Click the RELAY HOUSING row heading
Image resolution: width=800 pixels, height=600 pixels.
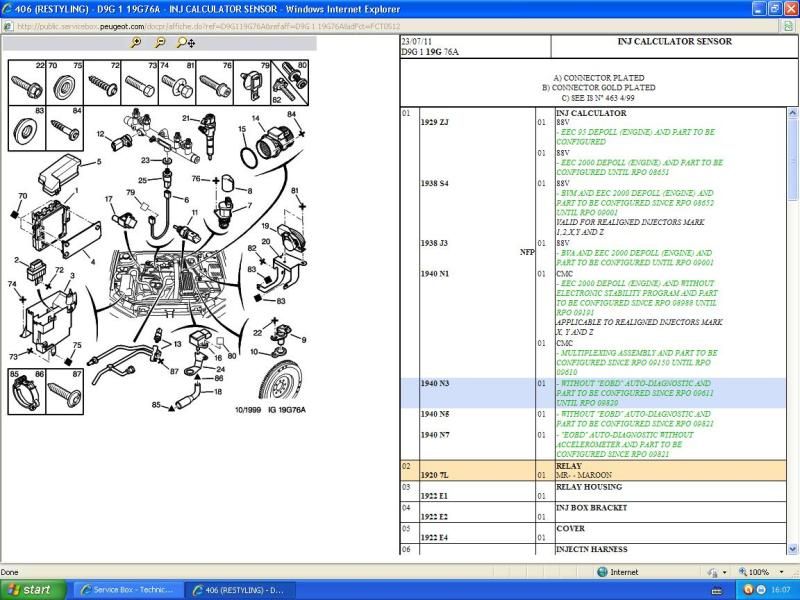[x=589, y=487]
